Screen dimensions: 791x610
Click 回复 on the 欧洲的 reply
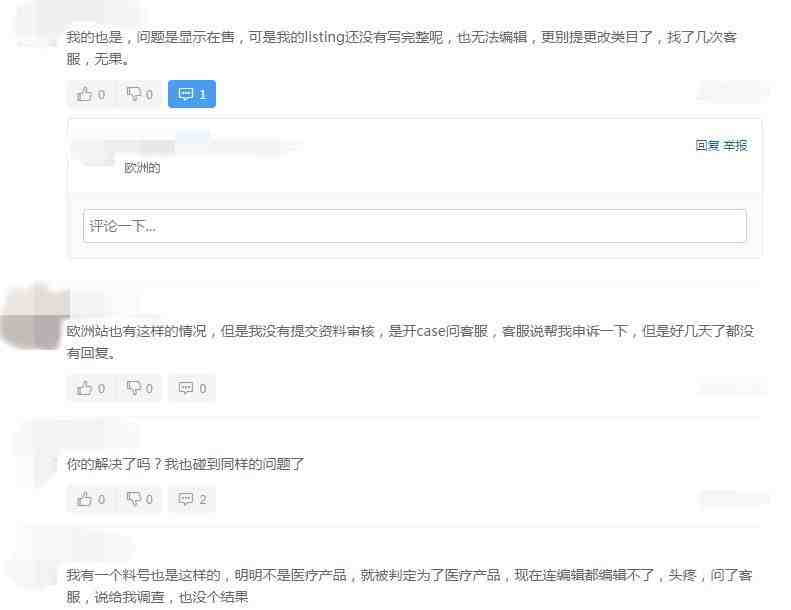click(707, 145)
